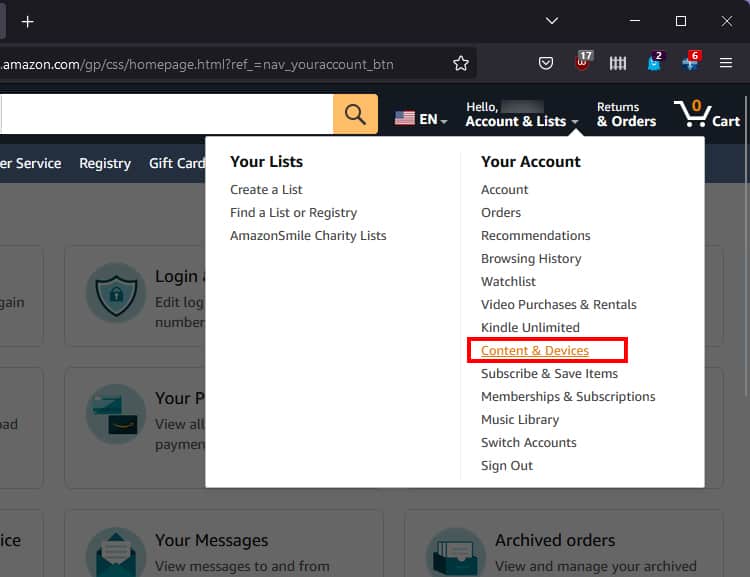Go to Music Library
This screenshot has height=577, width=750.
520,419
